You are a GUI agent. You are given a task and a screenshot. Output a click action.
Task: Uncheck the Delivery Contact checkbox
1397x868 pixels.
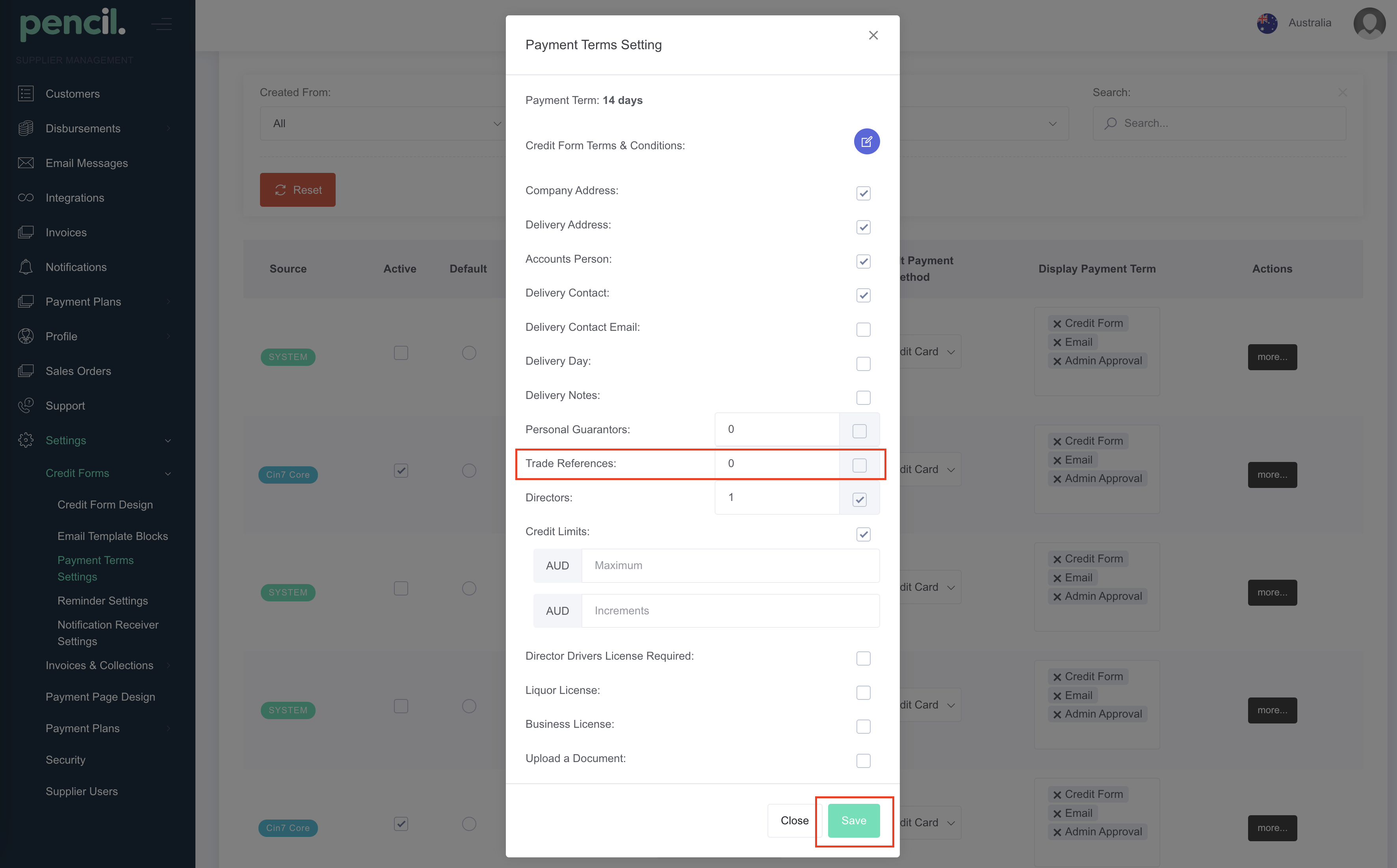863,296
